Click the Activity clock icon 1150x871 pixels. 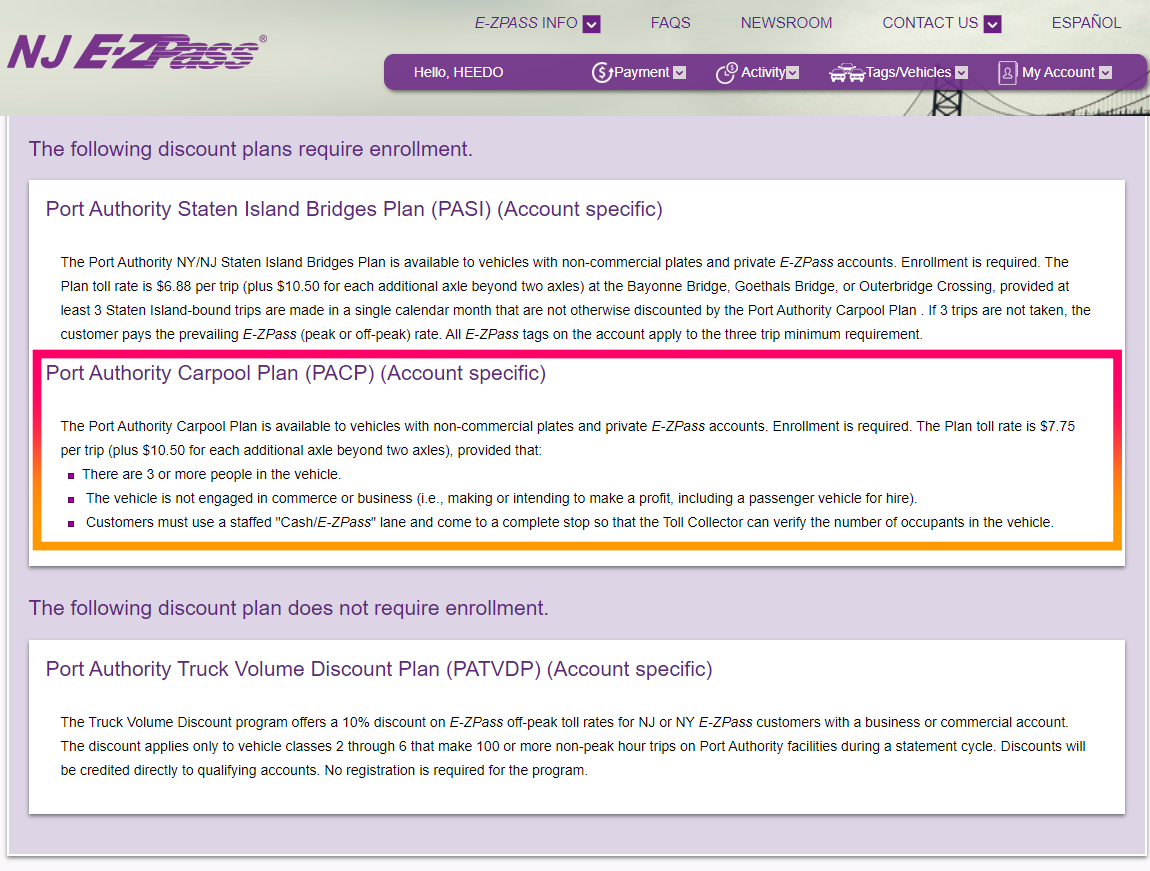tap(726, 73)
